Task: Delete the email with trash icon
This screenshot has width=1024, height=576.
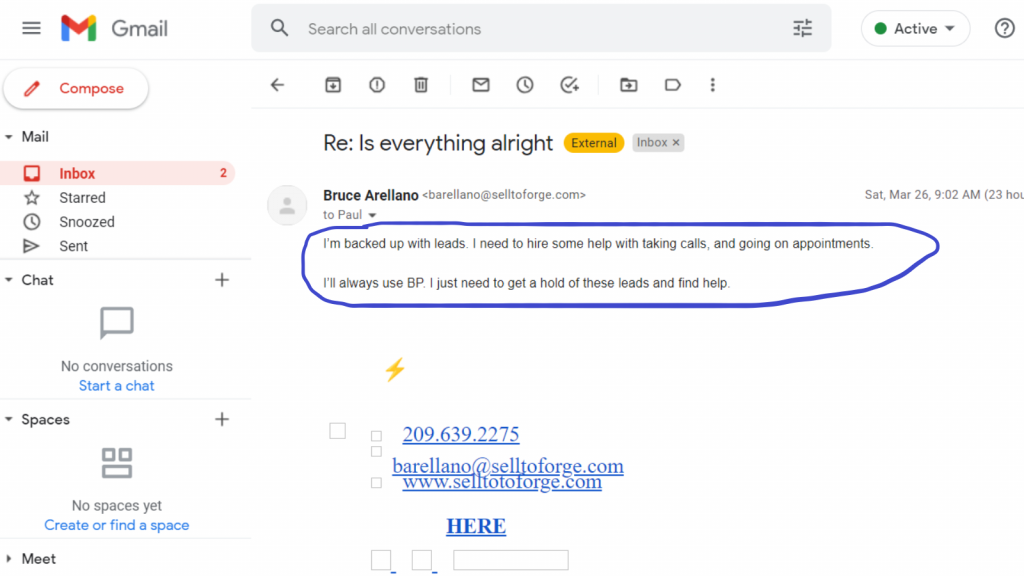Action: point(421,85)
